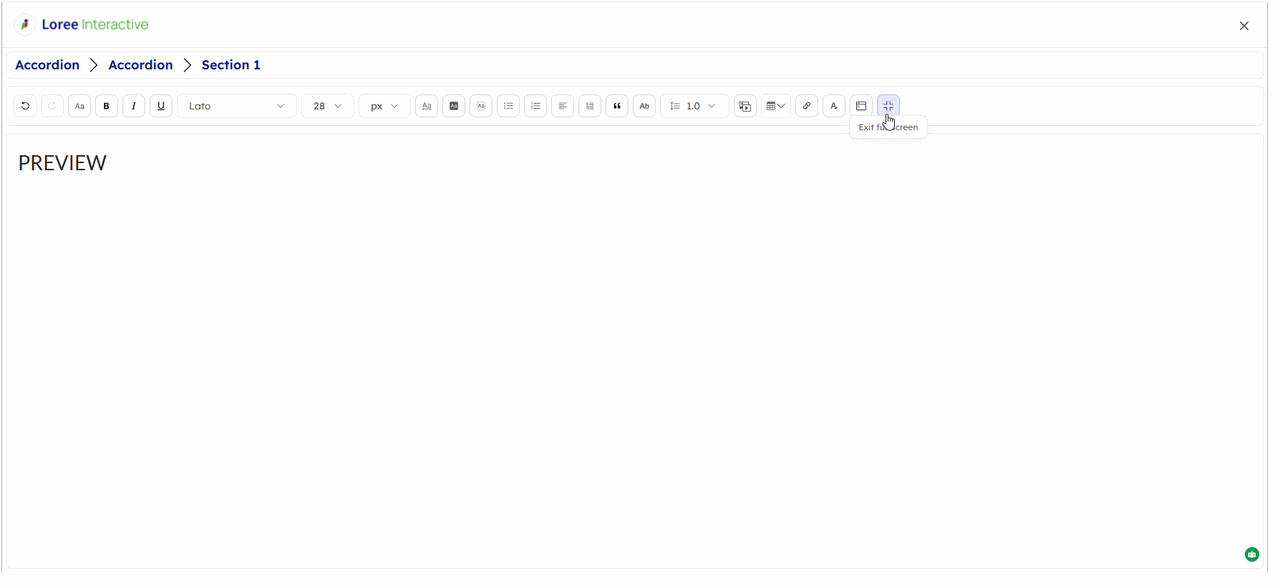
Task: Exit fullscreen mode
Action: click(x=888, y=106)
